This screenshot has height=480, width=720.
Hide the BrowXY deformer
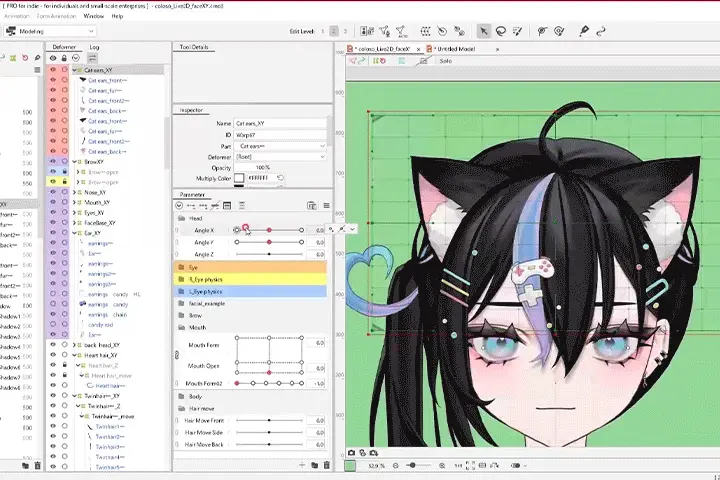(x=53, y=162)
